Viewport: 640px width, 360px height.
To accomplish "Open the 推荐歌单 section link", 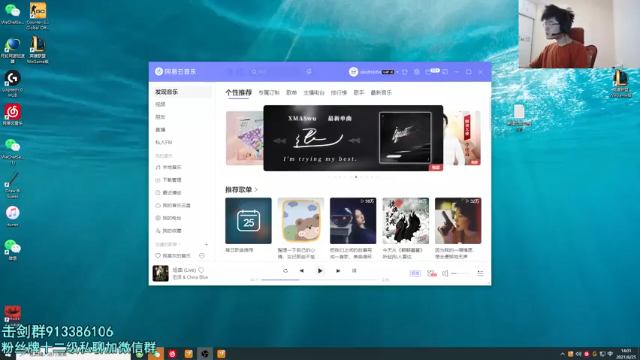I will pos(242,190).
